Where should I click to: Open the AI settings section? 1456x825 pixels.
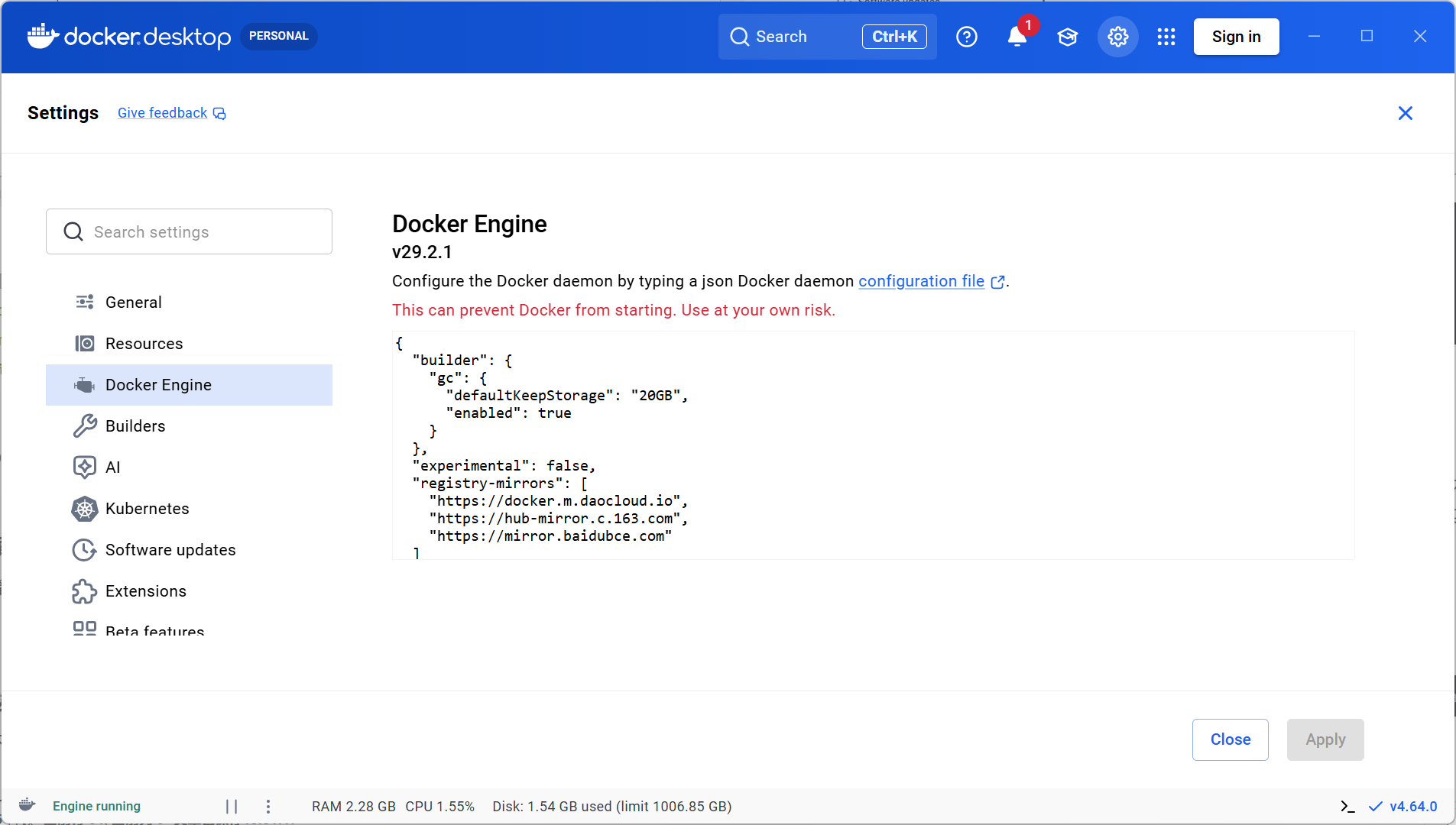189,467
